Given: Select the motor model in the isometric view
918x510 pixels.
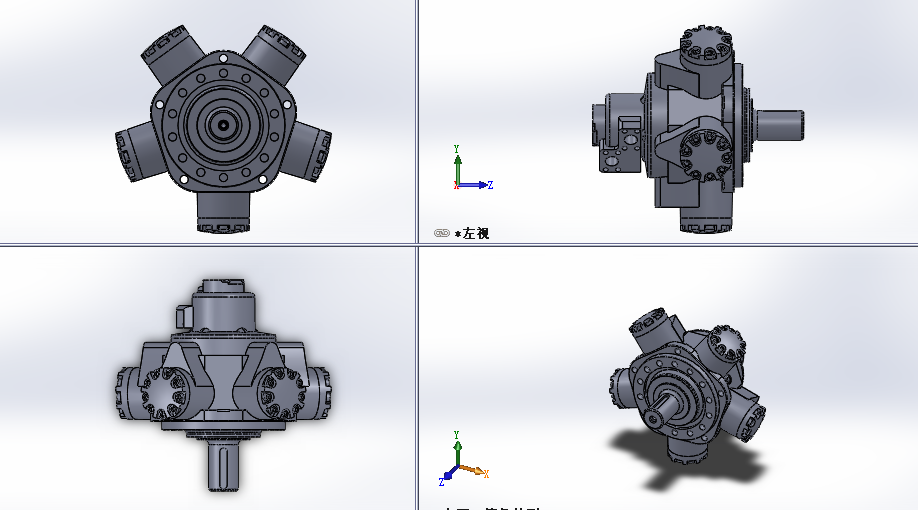Looking at the screenshot, I should (688, 384).
